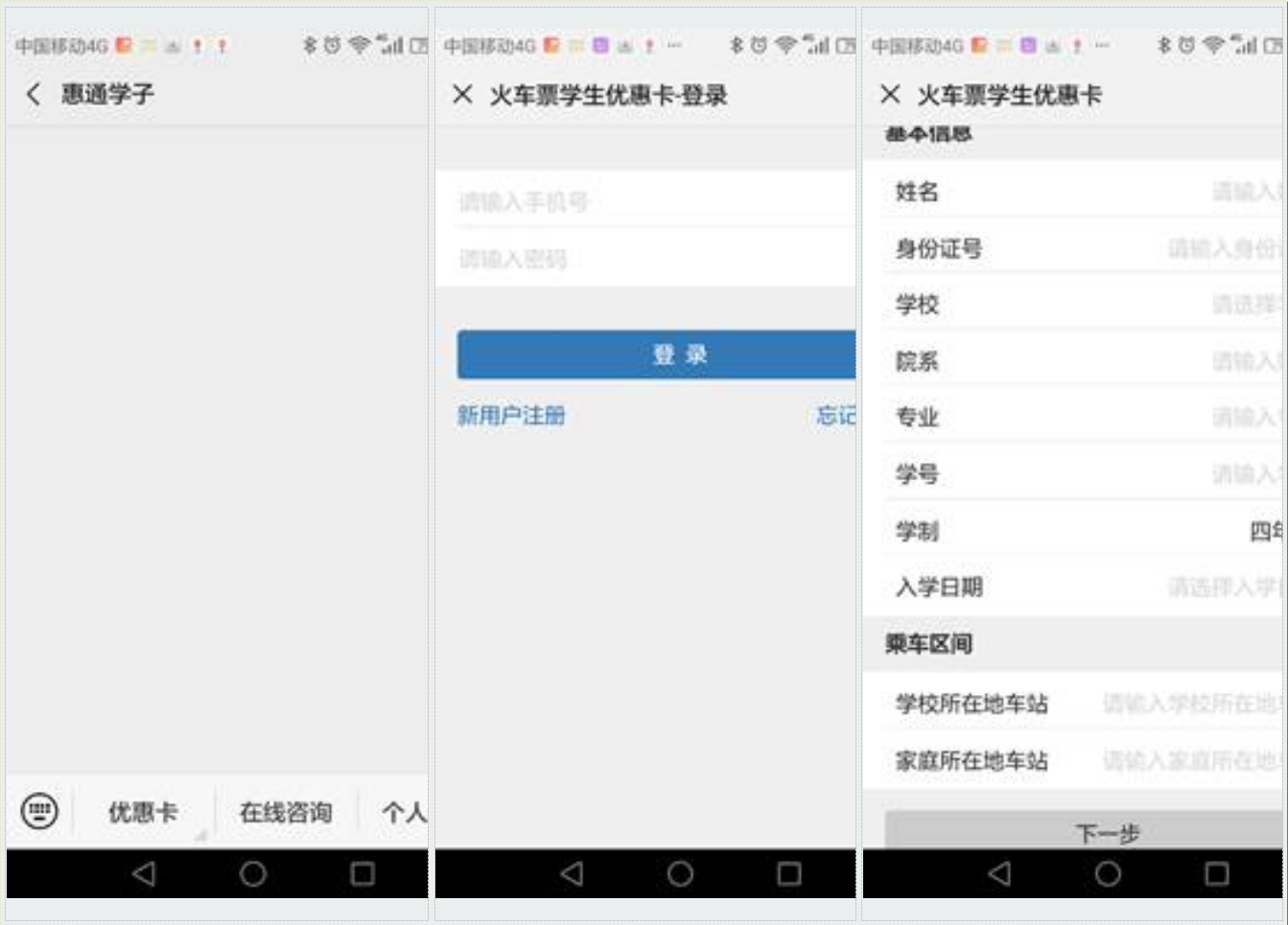Open recent apps on the form screen
Image resolution: width=1288 pixels, height=925 pixels.
tap(1216, 873)
